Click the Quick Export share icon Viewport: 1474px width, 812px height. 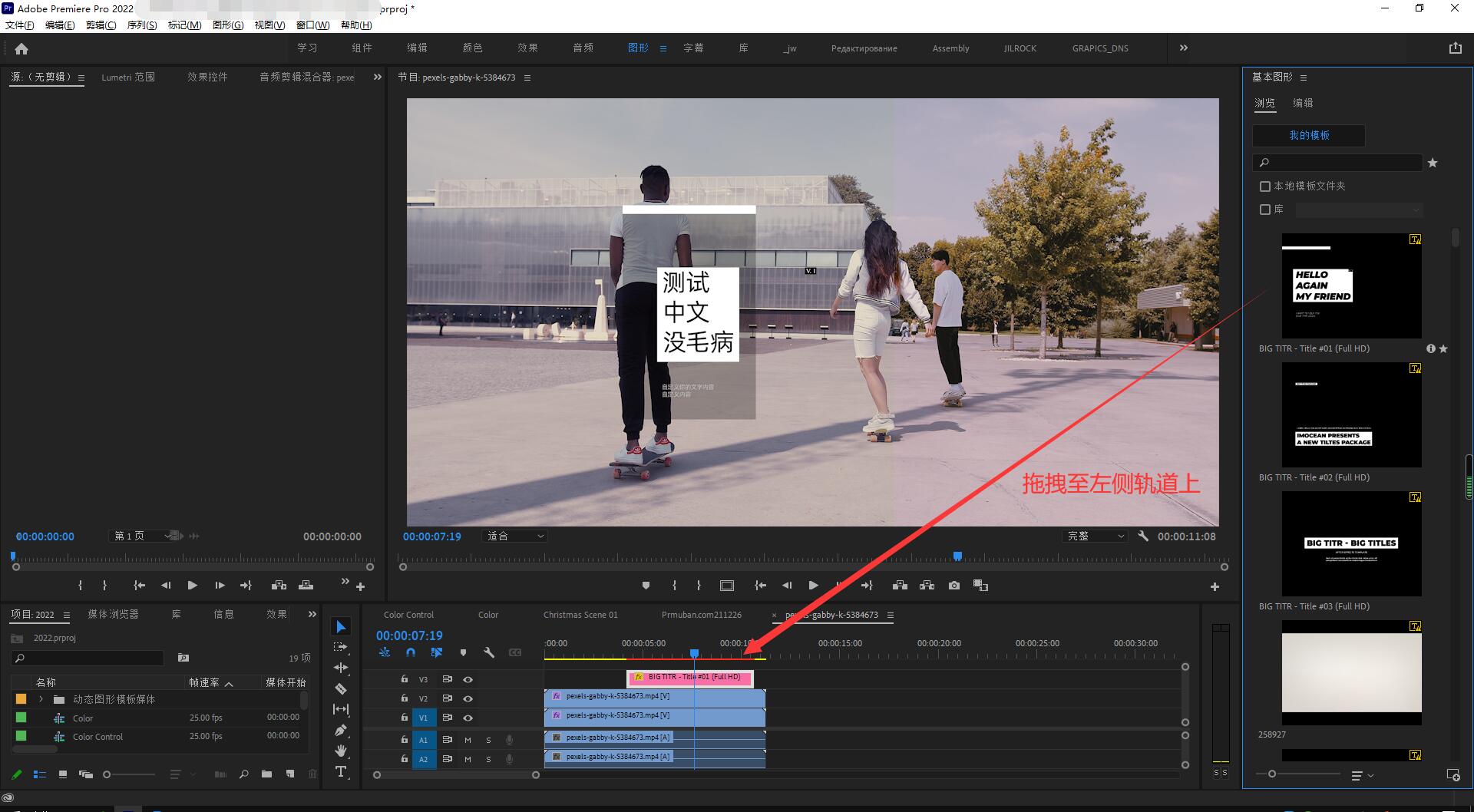point(1455,48)
